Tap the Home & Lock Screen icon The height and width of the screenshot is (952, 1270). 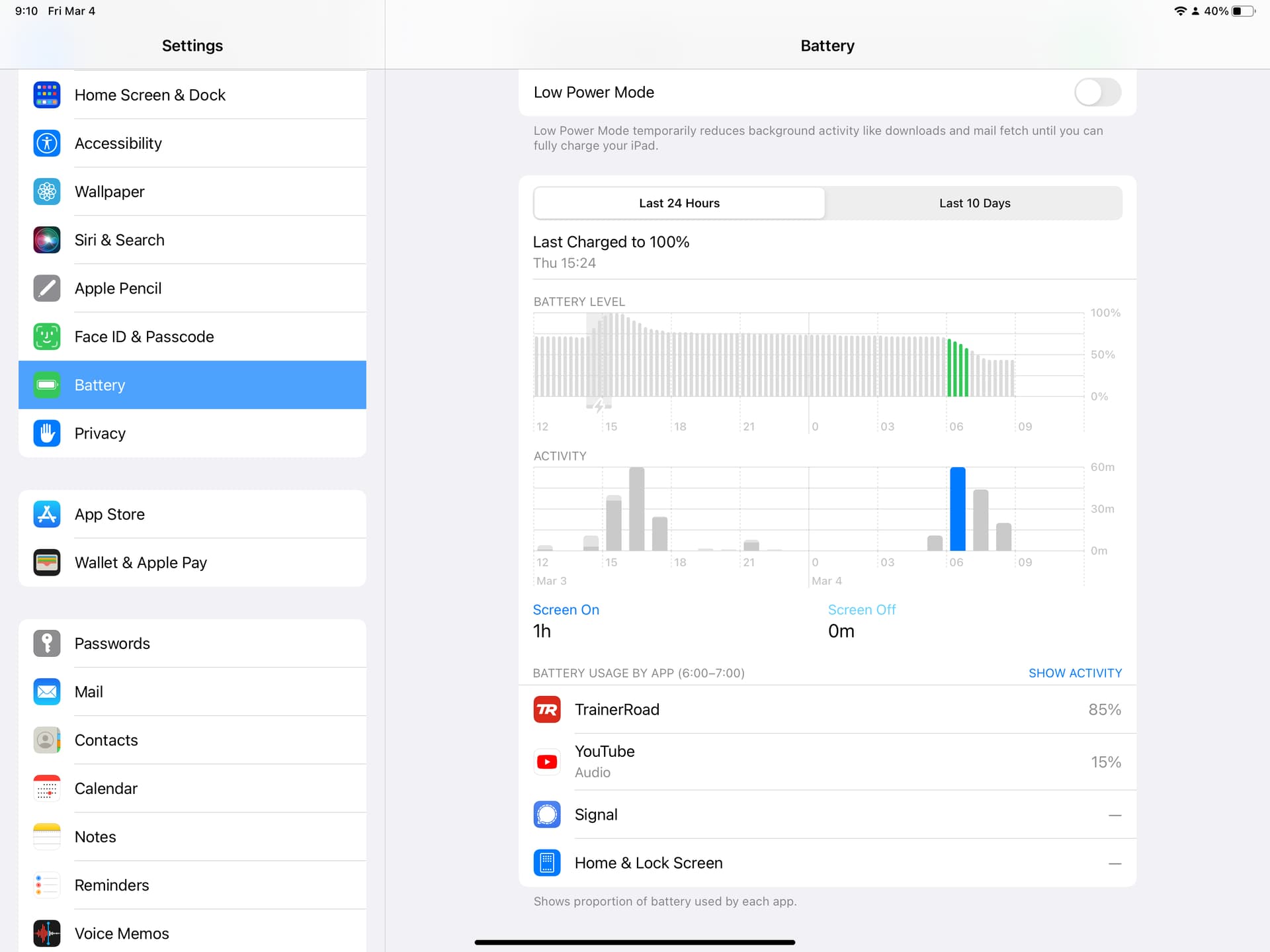click(x=547, y=863)
